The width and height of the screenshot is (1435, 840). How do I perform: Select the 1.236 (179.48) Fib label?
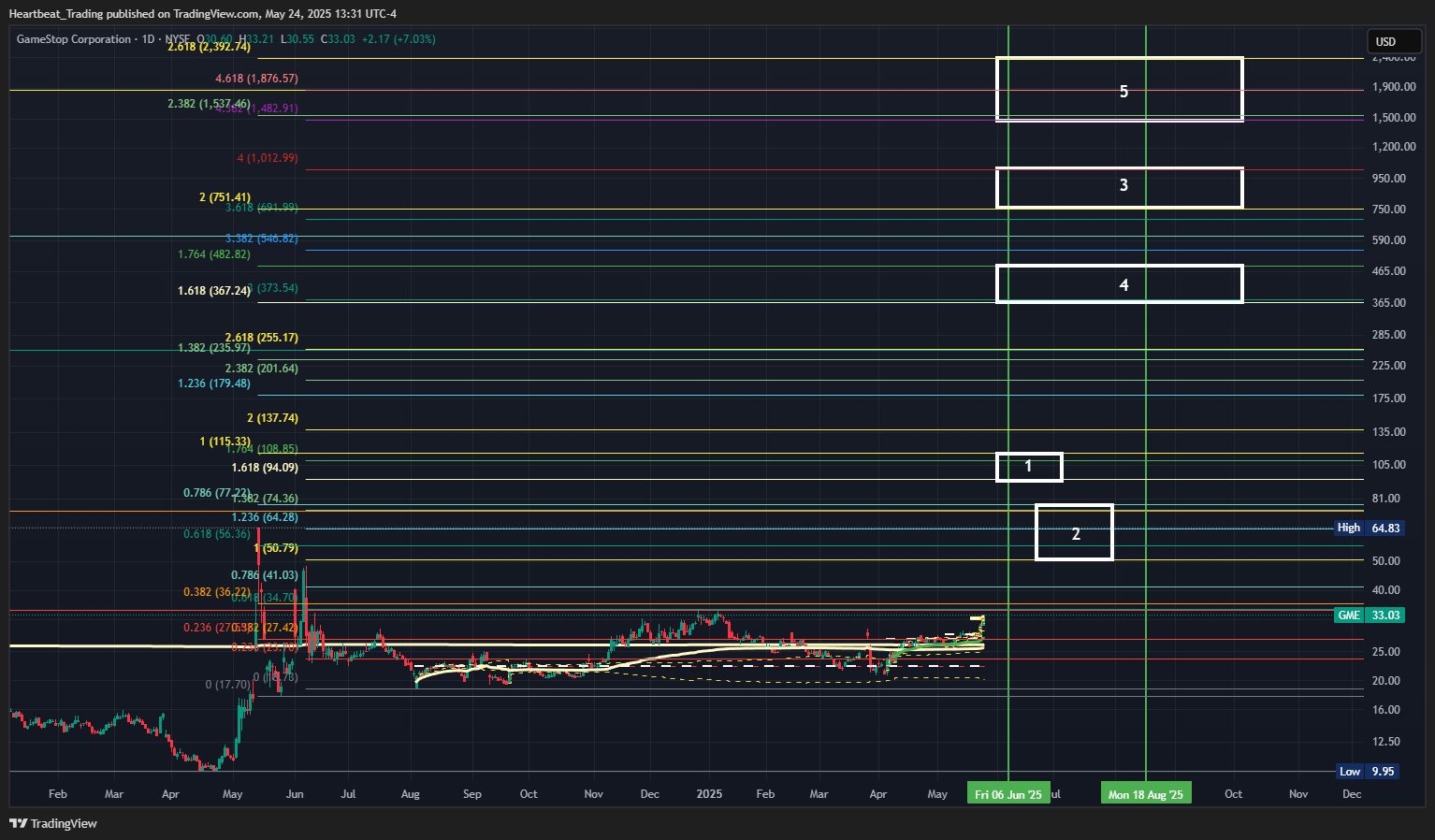[x=214, y=384]
